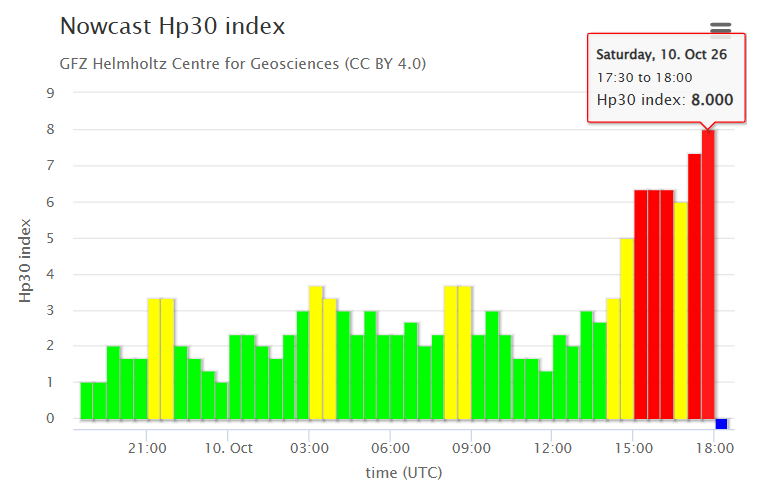The width and height of the screenshot is (772, 502).
Task: Click the first green bar at the chart's left edge
Action: (87, 401)
